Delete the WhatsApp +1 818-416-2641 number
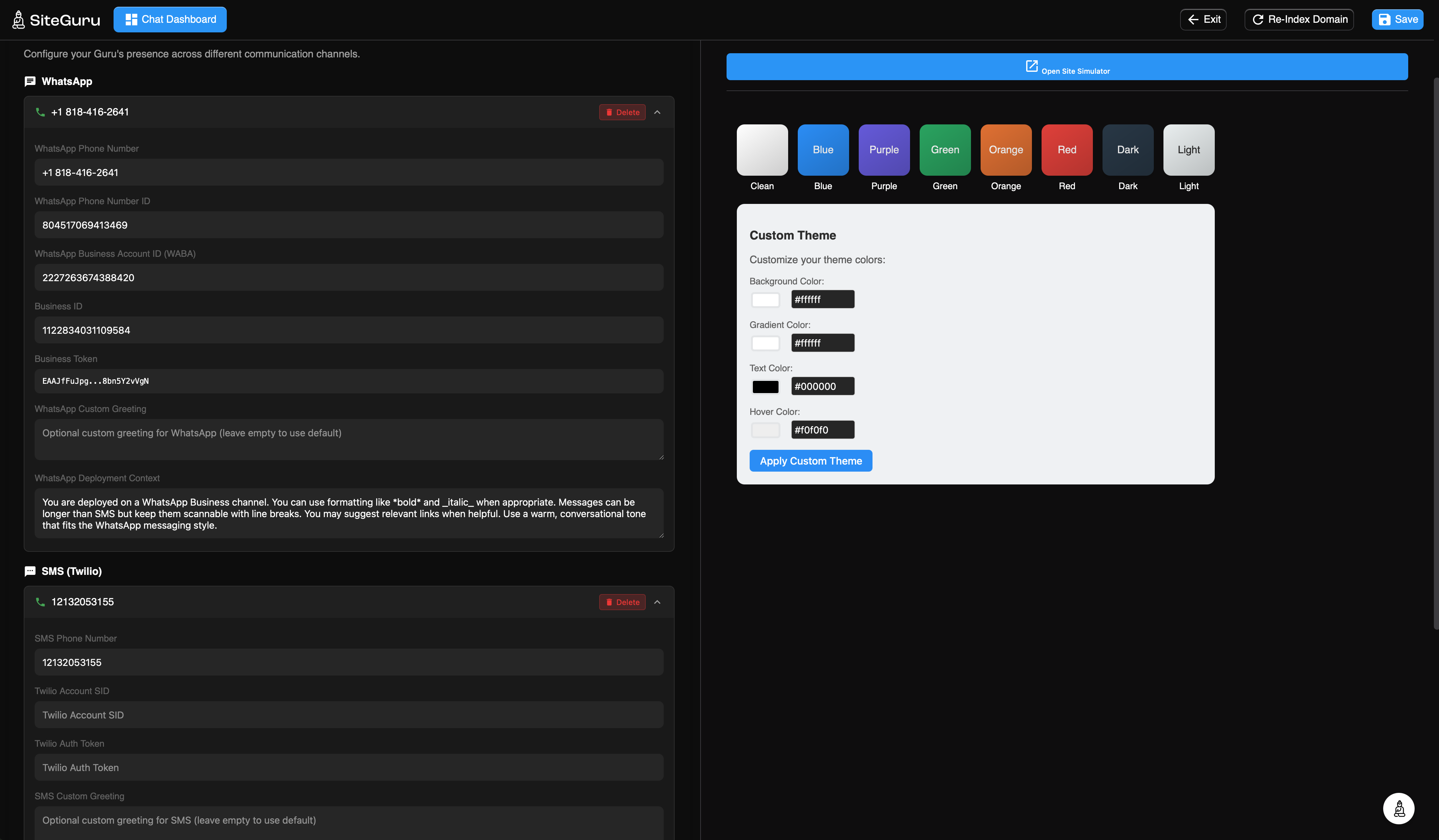This screenshot has height=840, width=1439. click(622, 113)
